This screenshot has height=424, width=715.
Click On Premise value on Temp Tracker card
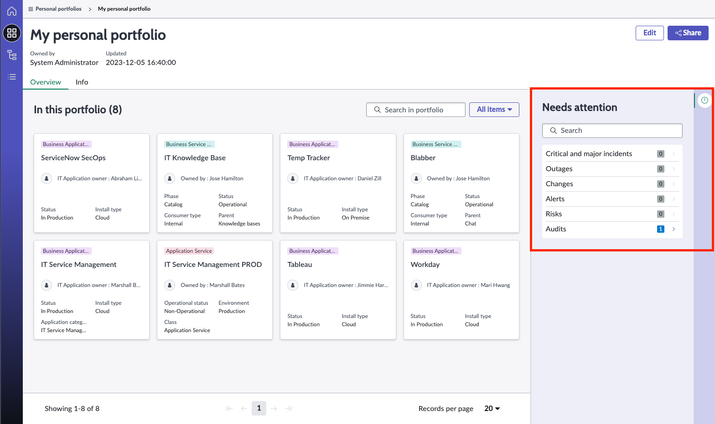pyautogui.click(x=355, y=217)
